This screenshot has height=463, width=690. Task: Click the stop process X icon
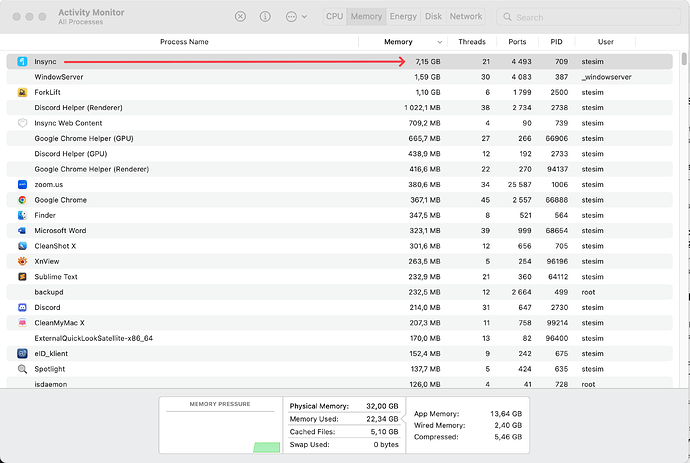click(x=240, y=17)
